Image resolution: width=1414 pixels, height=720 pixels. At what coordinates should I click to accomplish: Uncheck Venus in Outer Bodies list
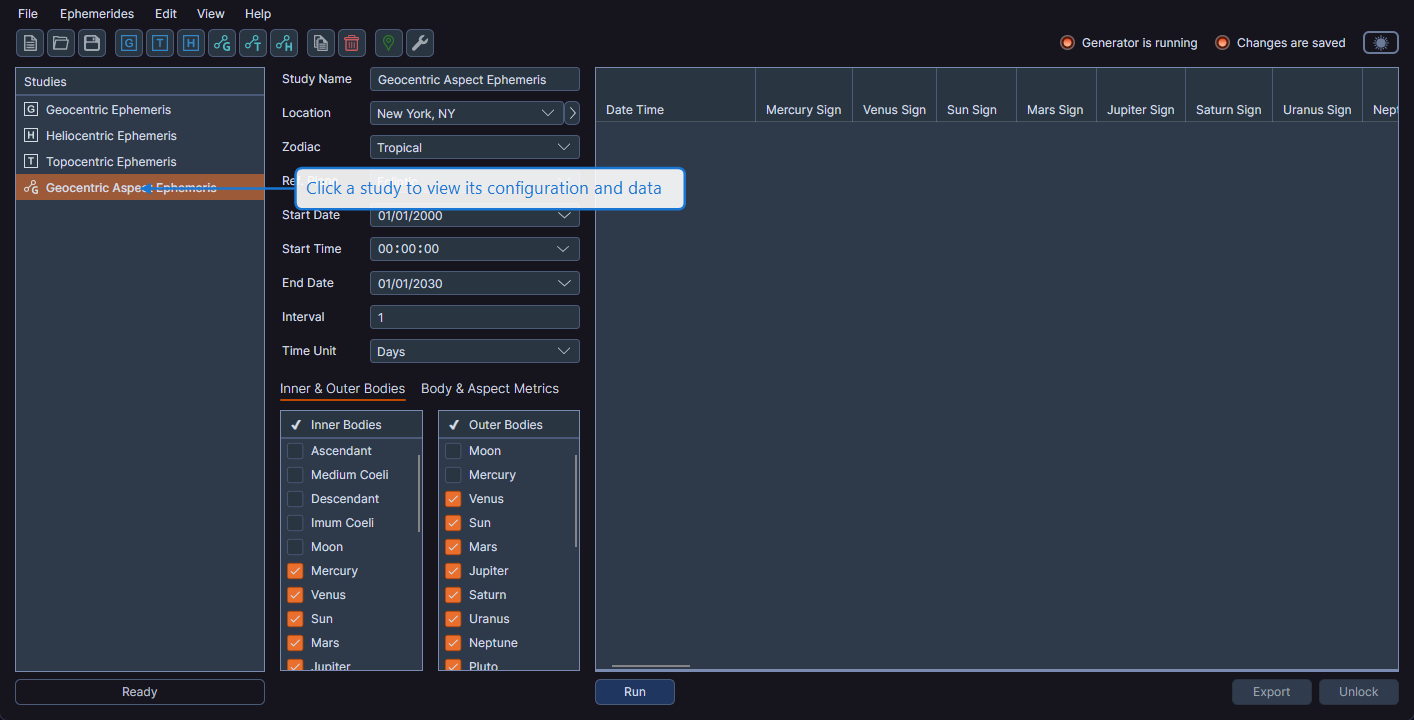pyautogui.click(x=454, y=499)
